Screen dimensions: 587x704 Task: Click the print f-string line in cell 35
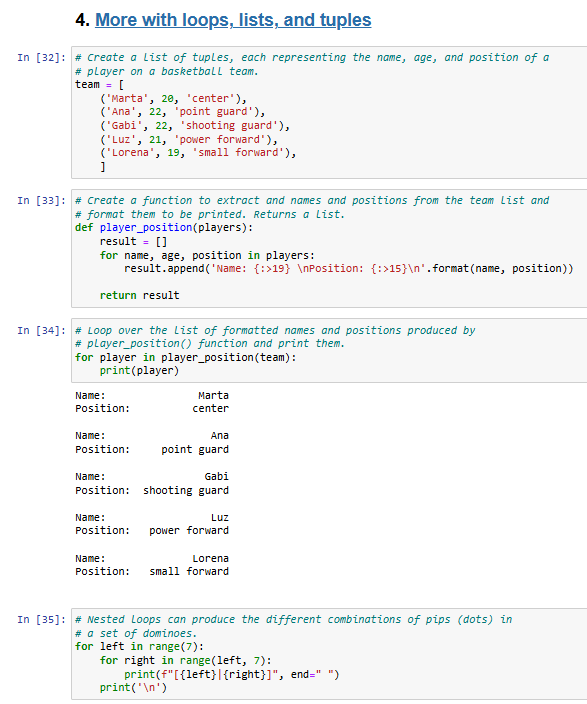click(232, 674)
